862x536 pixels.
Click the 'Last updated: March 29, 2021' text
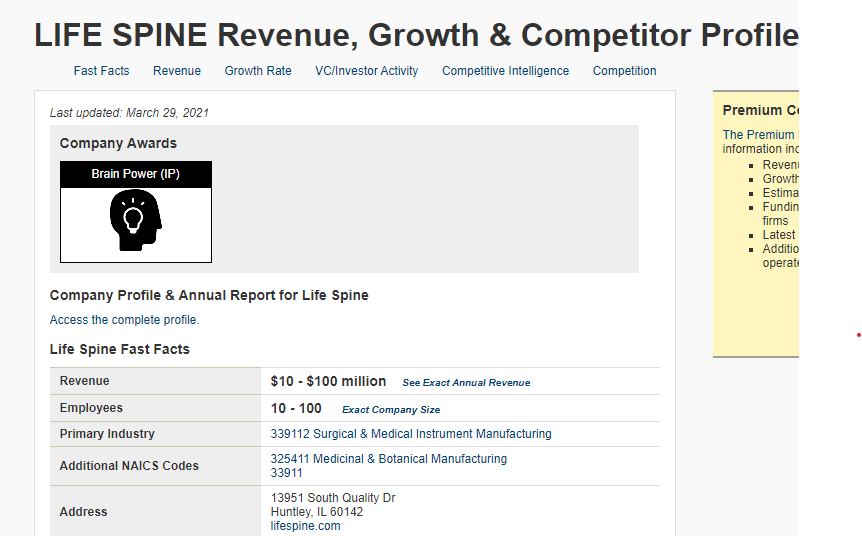(x=129, y=113)
